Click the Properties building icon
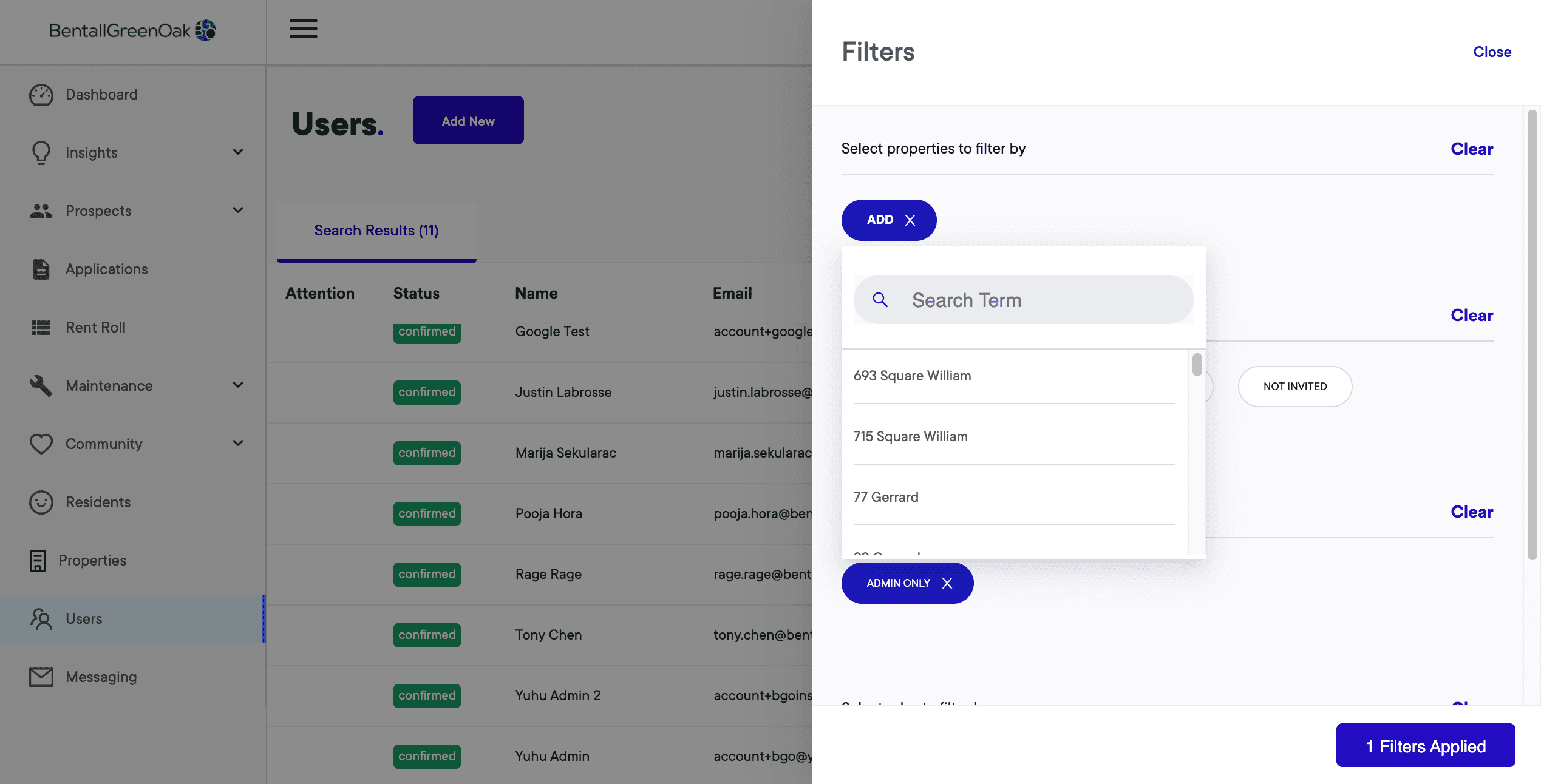Image resolution: width=1541 pixels, height=784 pixels. tap(38, 561)
